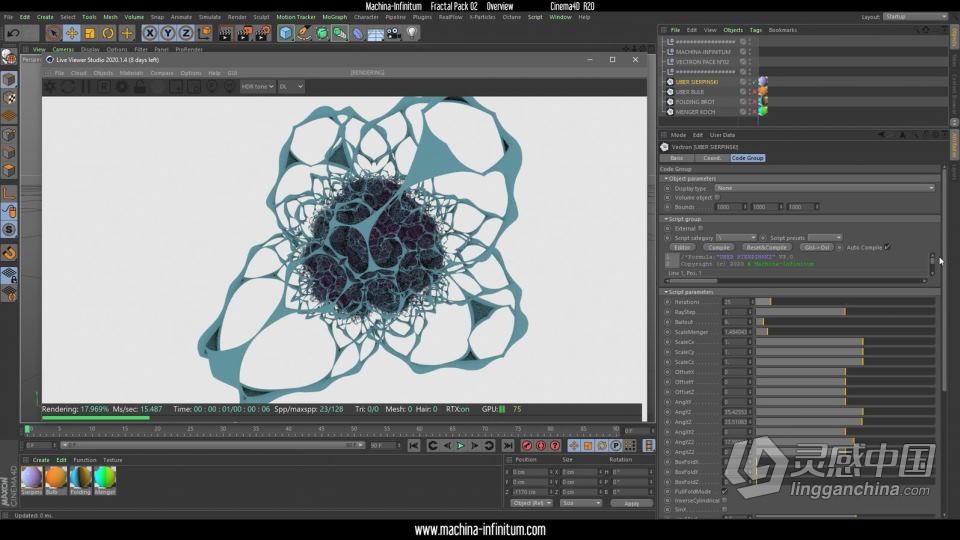Screen dimensions: 960x540
Task: Click material tag on UBER SIERPINSKI
Action: 763,81
